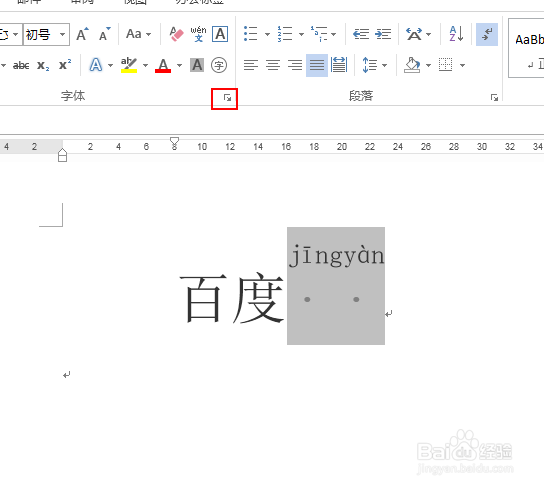
Task: Apply red font color
Action: pos(163,65)
